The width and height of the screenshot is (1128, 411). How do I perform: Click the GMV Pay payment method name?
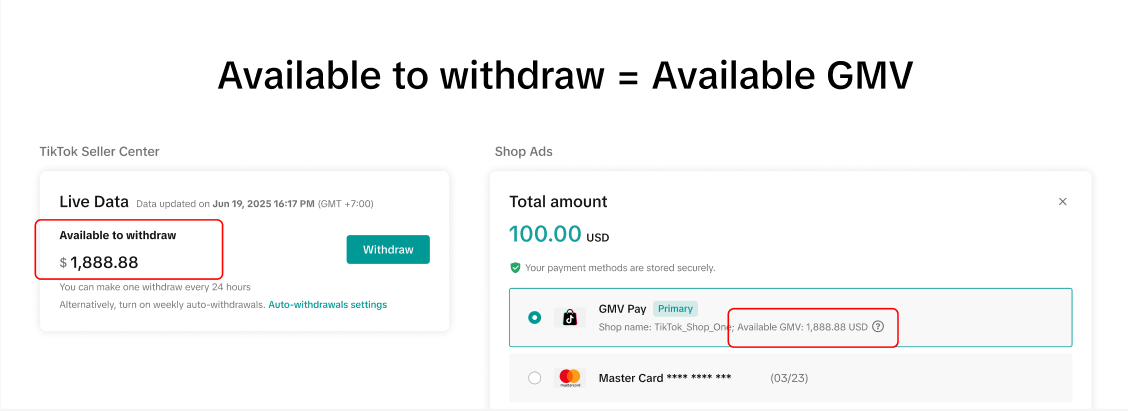(622, 309)
